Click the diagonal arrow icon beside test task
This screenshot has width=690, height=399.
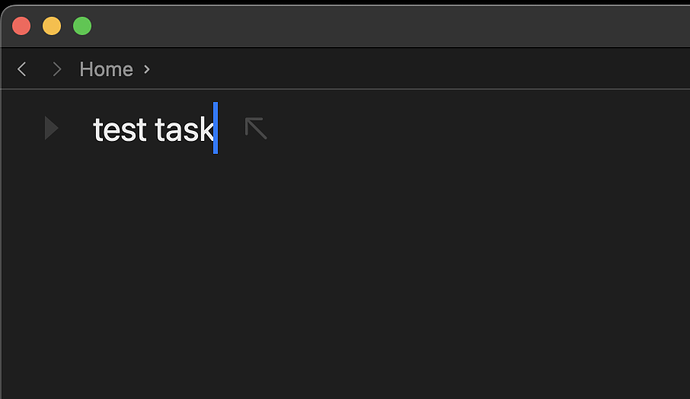click(256, 128)
